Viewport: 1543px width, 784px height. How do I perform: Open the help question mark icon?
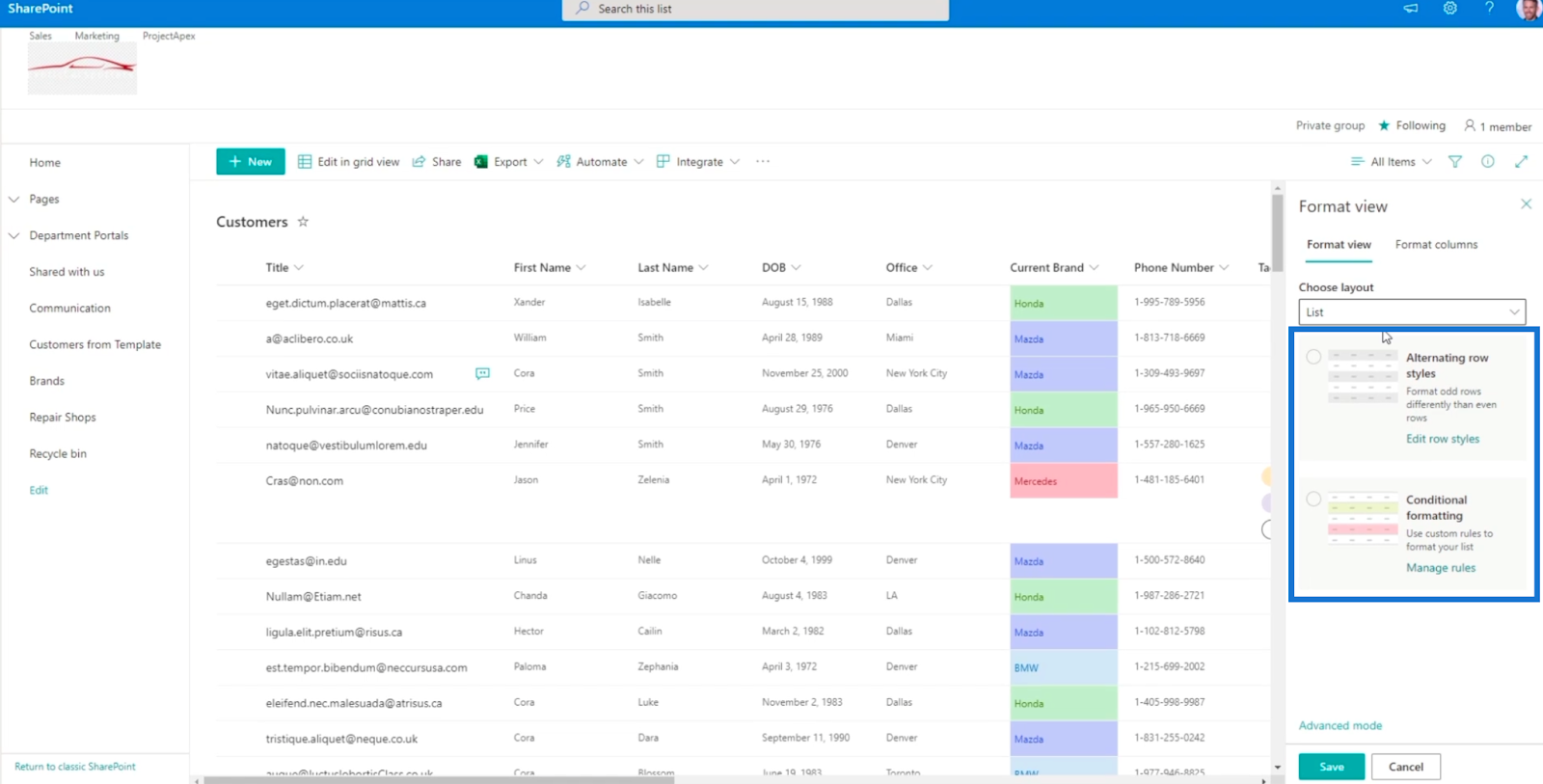click(x=1489, y=9)
